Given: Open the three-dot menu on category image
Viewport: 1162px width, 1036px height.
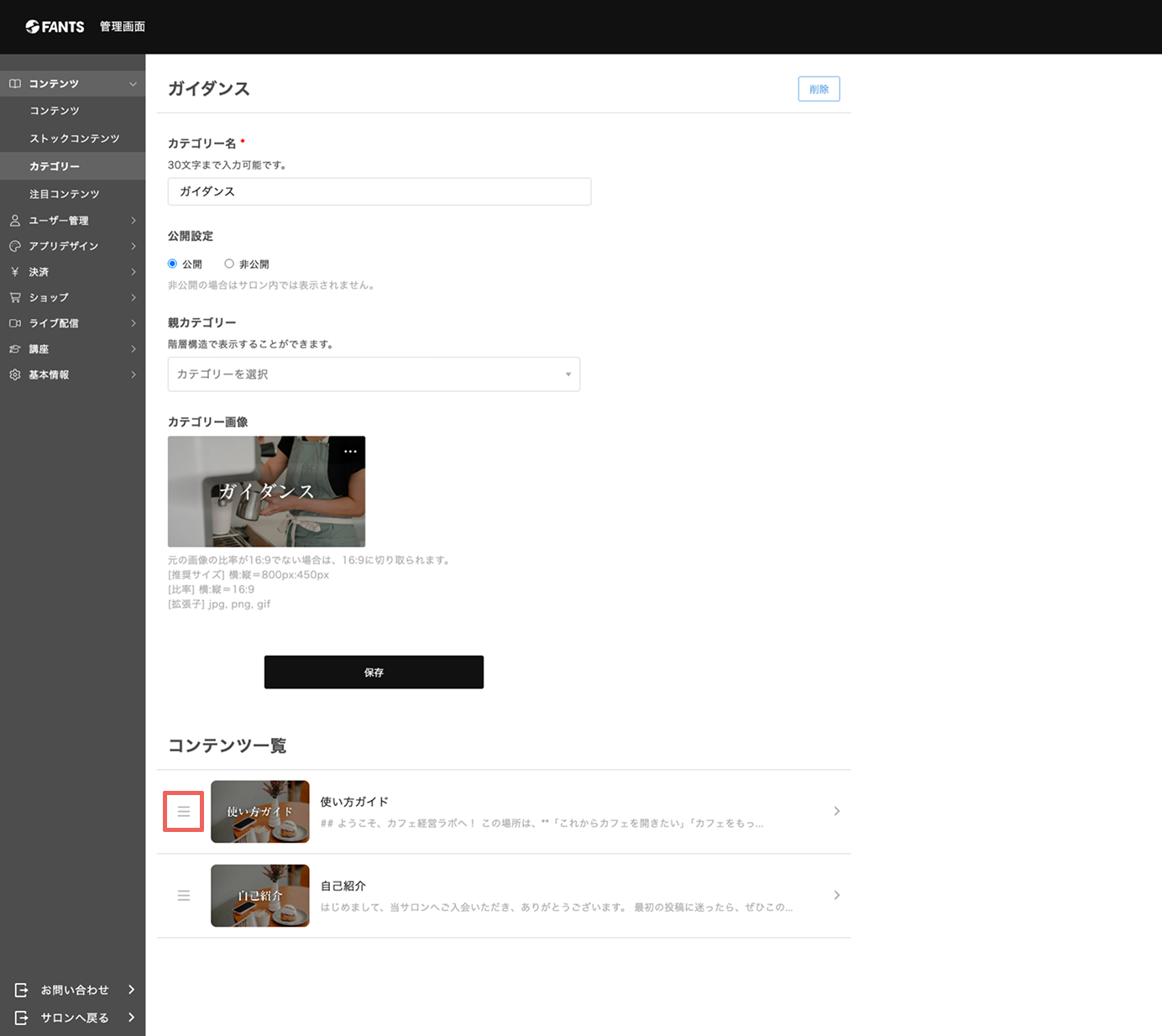Looking at the screenshot, I should [x=350, y=452].
